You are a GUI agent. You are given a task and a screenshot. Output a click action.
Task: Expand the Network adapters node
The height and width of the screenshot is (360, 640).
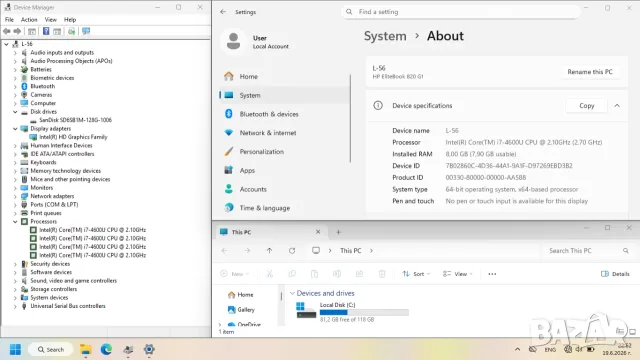[15, 196]
